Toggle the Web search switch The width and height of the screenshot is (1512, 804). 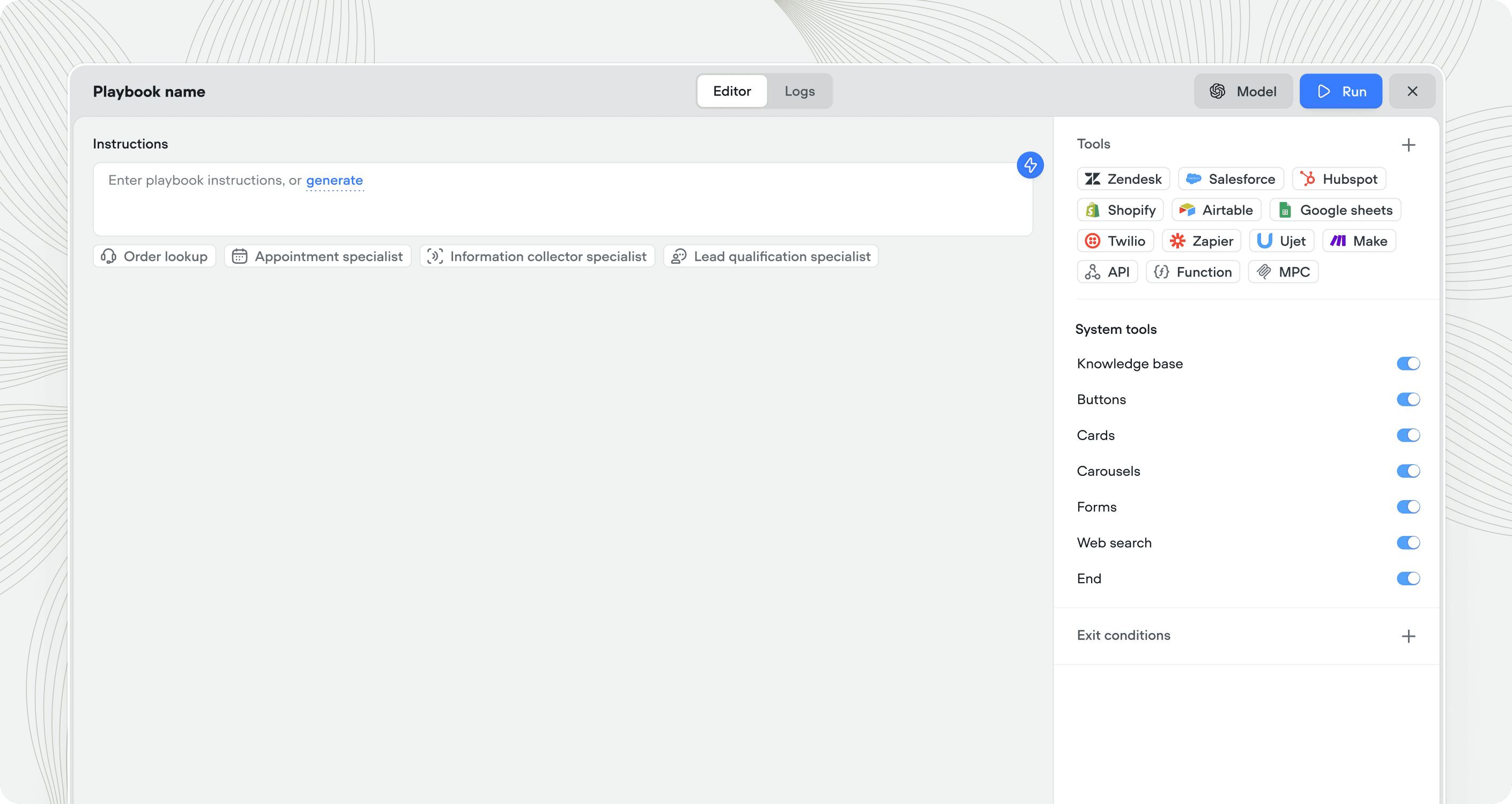click(x=1407, y=543)
